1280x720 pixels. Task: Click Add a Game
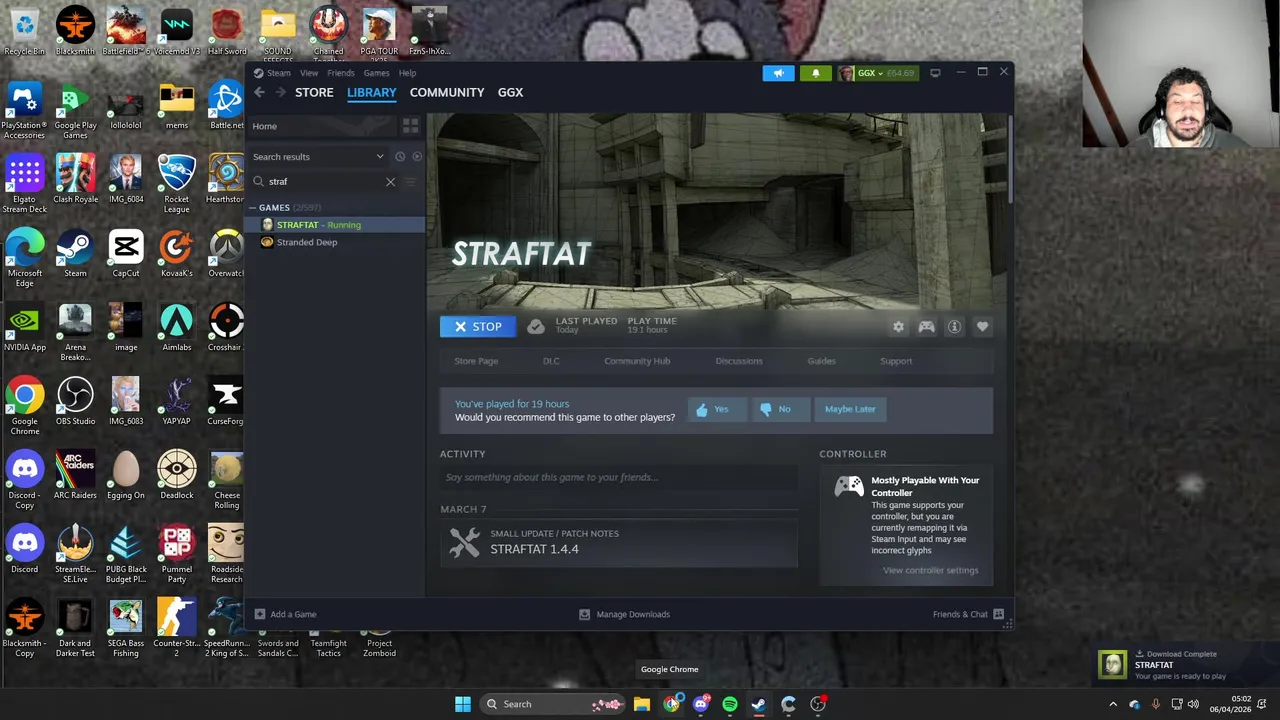(285, 614)
